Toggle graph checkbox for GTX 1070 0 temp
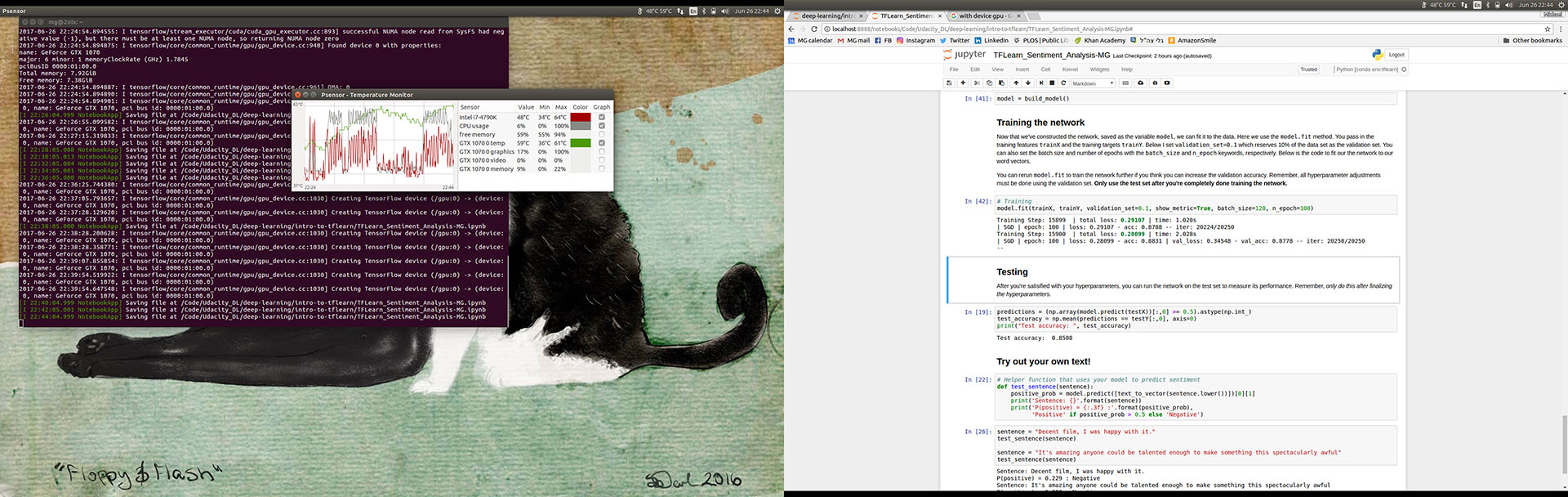 [602, 143]
